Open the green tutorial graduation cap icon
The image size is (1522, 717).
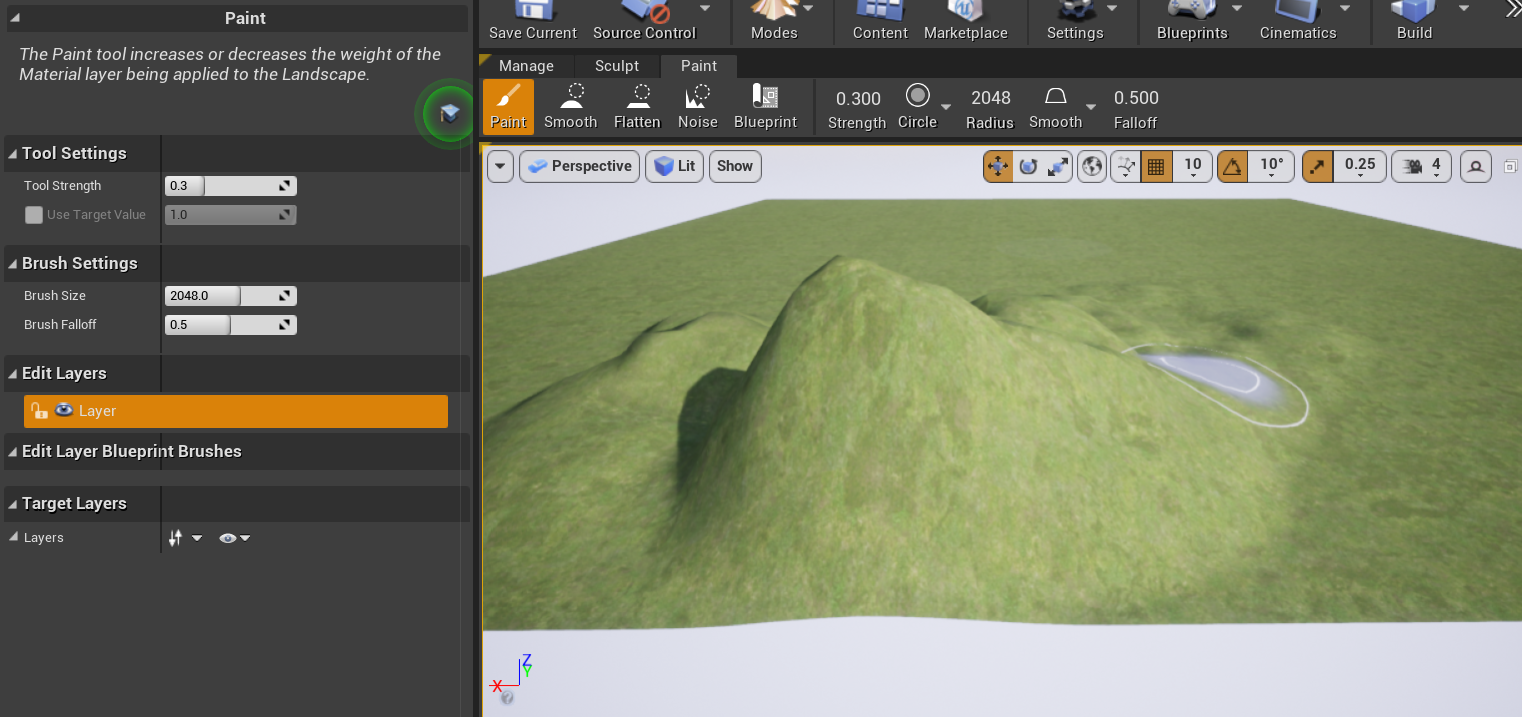pyautogui.click(x=448, y=114)
